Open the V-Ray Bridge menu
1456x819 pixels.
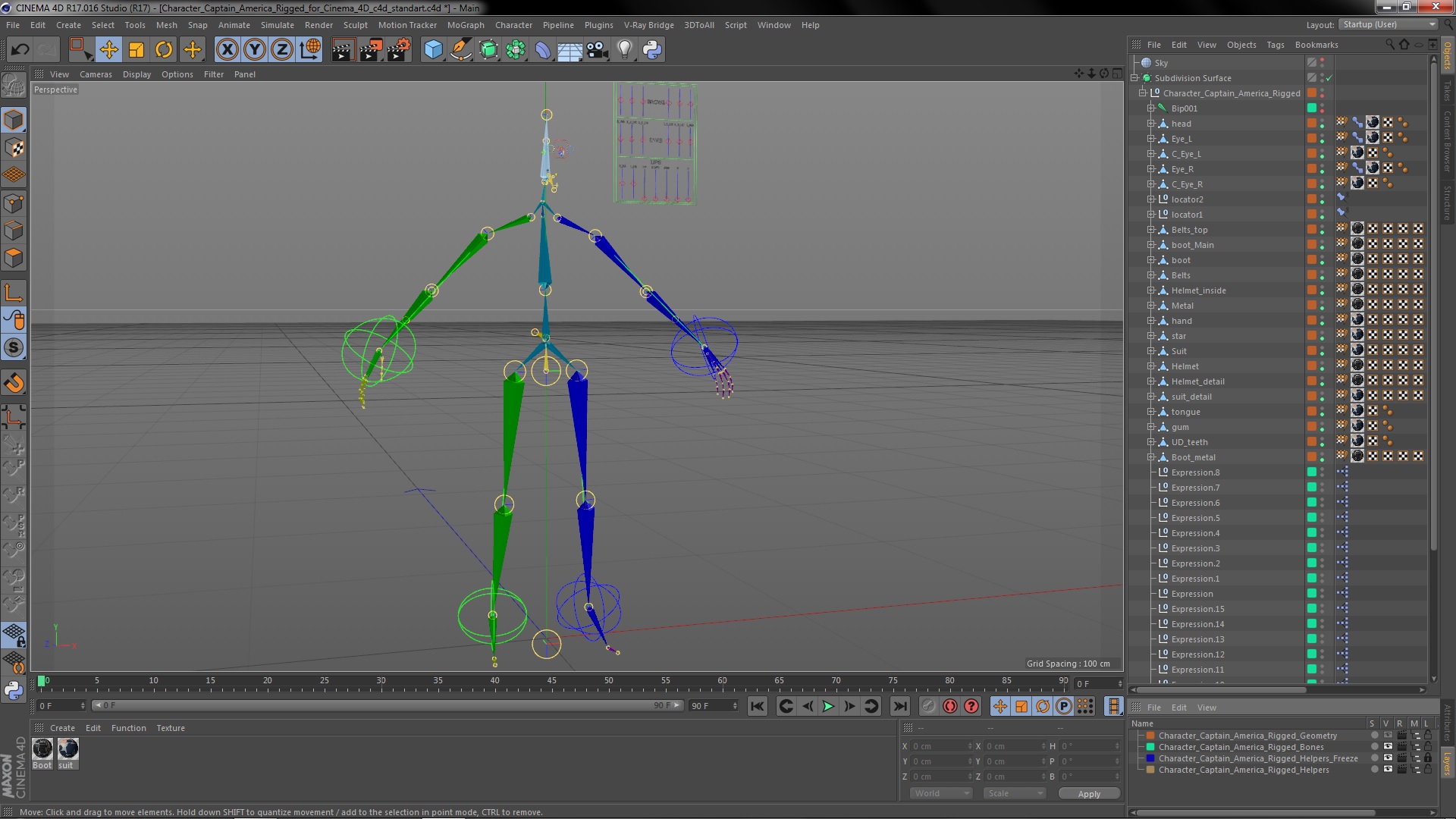(648, 25)
